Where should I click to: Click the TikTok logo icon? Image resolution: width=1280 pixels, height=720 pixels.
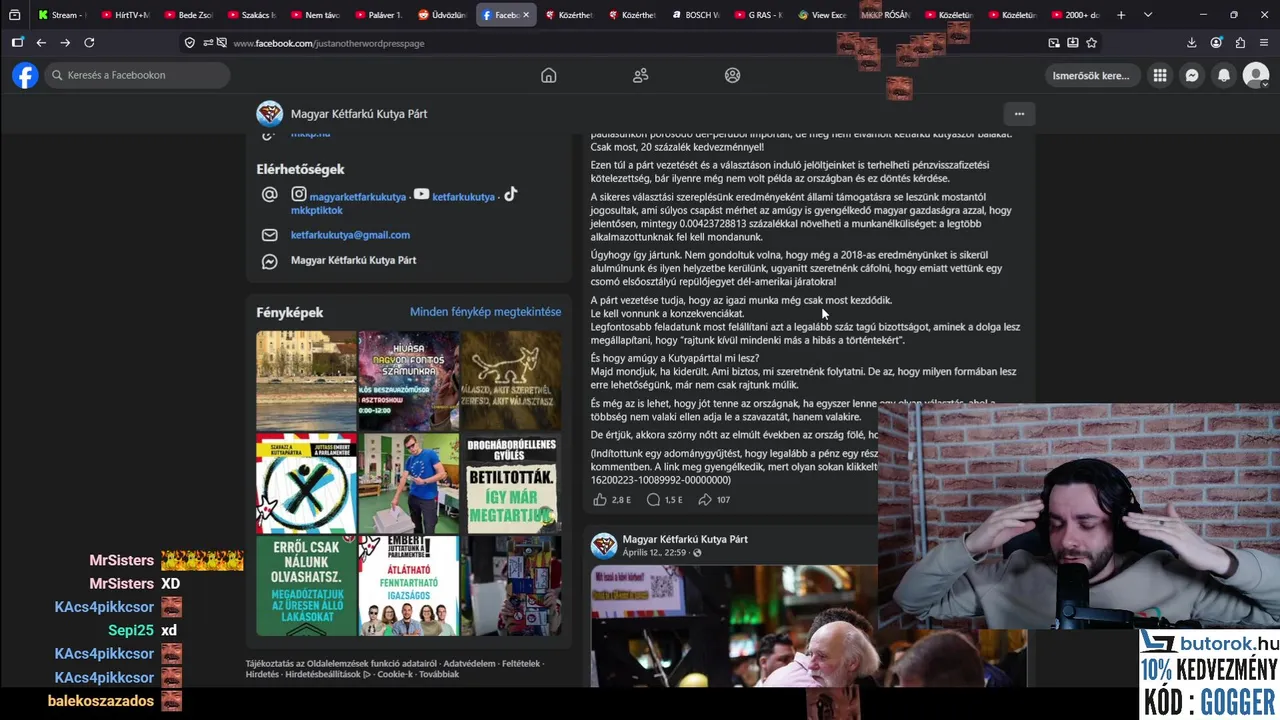click(x=510, y=194)
